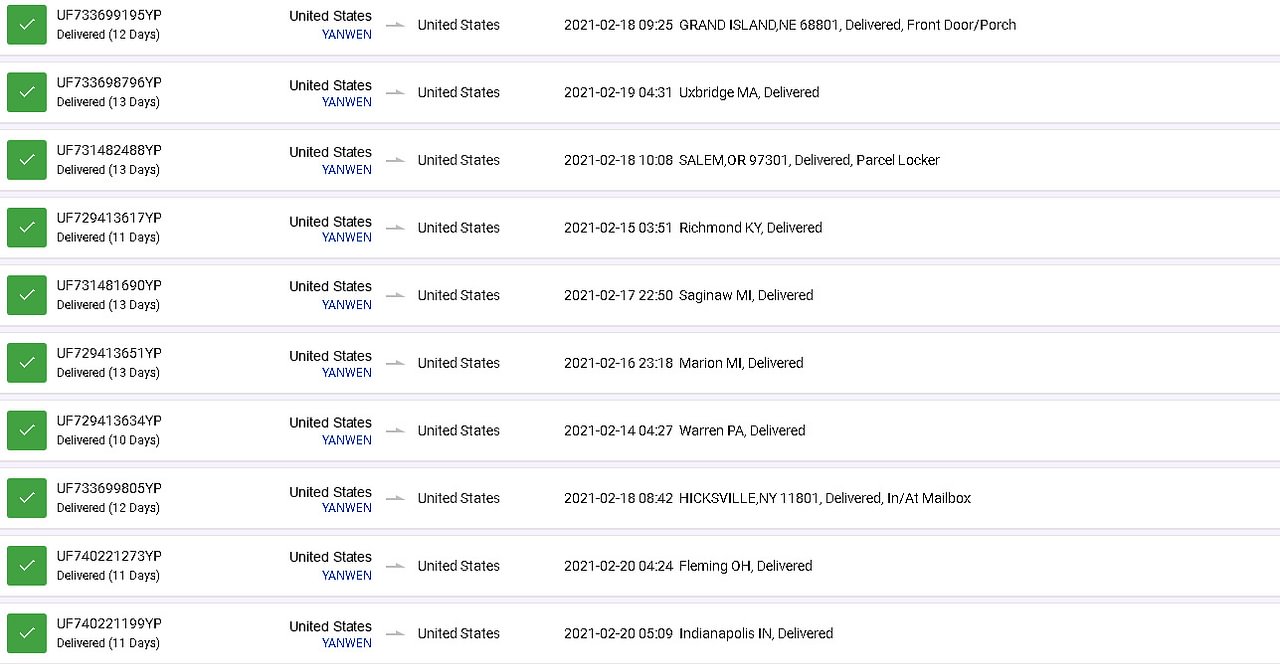
Task: Click YANWEN carrier link in Grand Island row
Action: (347, 34)
